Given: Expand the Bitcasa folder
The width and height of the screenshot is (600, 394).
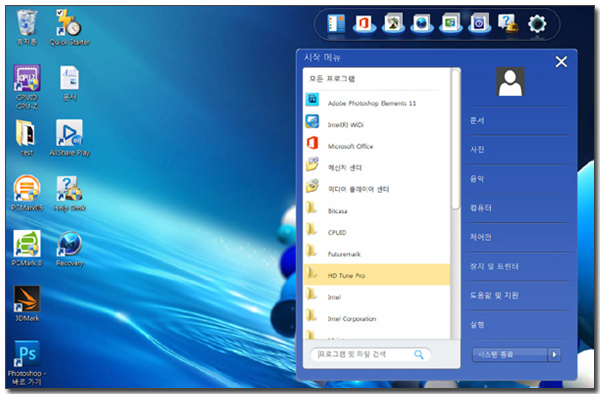Looking at the screenshot, I should click(x=377, y=209).
